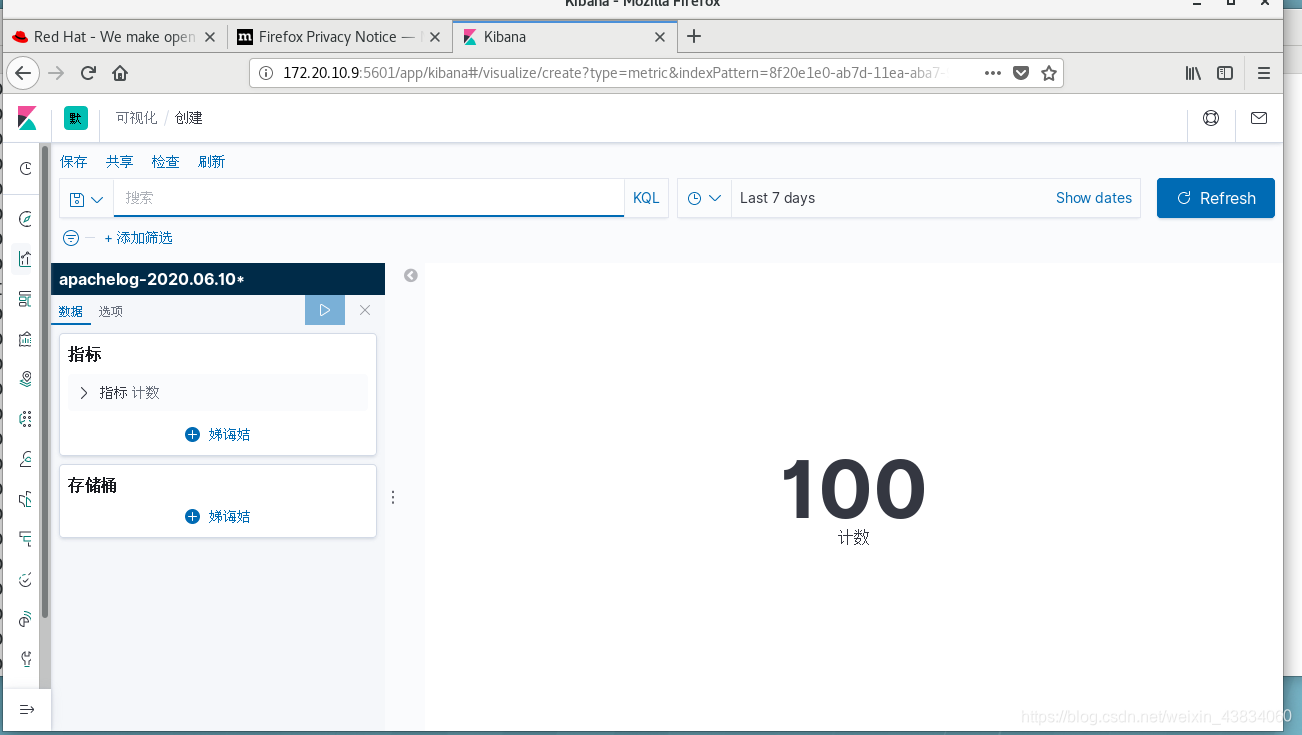Open Visualize chart icon in sidebar
The width and height of the screenshot is (1302, 735).
coord(26,259)
